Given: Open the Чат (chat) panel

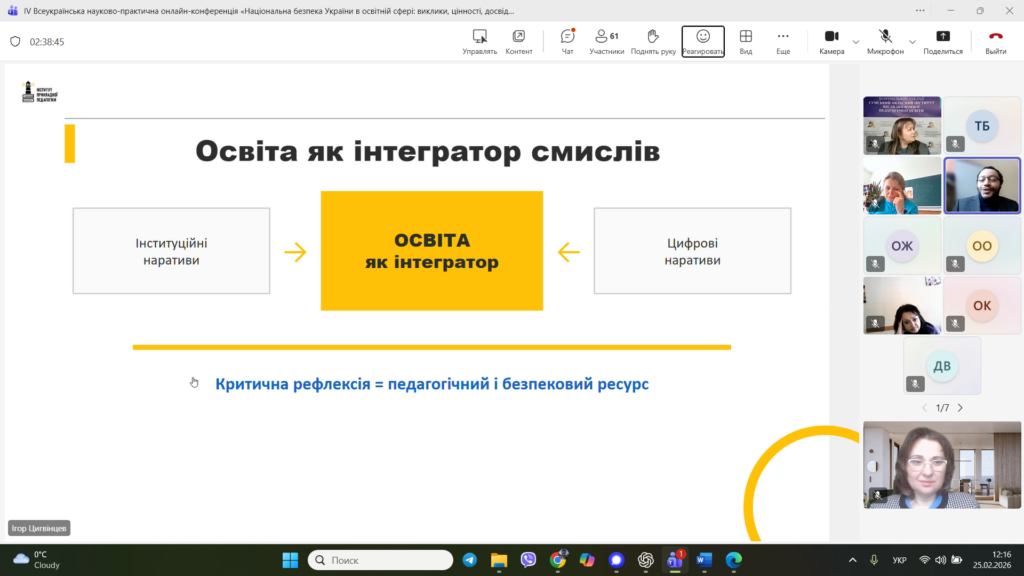Looking at the screenshot, I should pos(567,37).
